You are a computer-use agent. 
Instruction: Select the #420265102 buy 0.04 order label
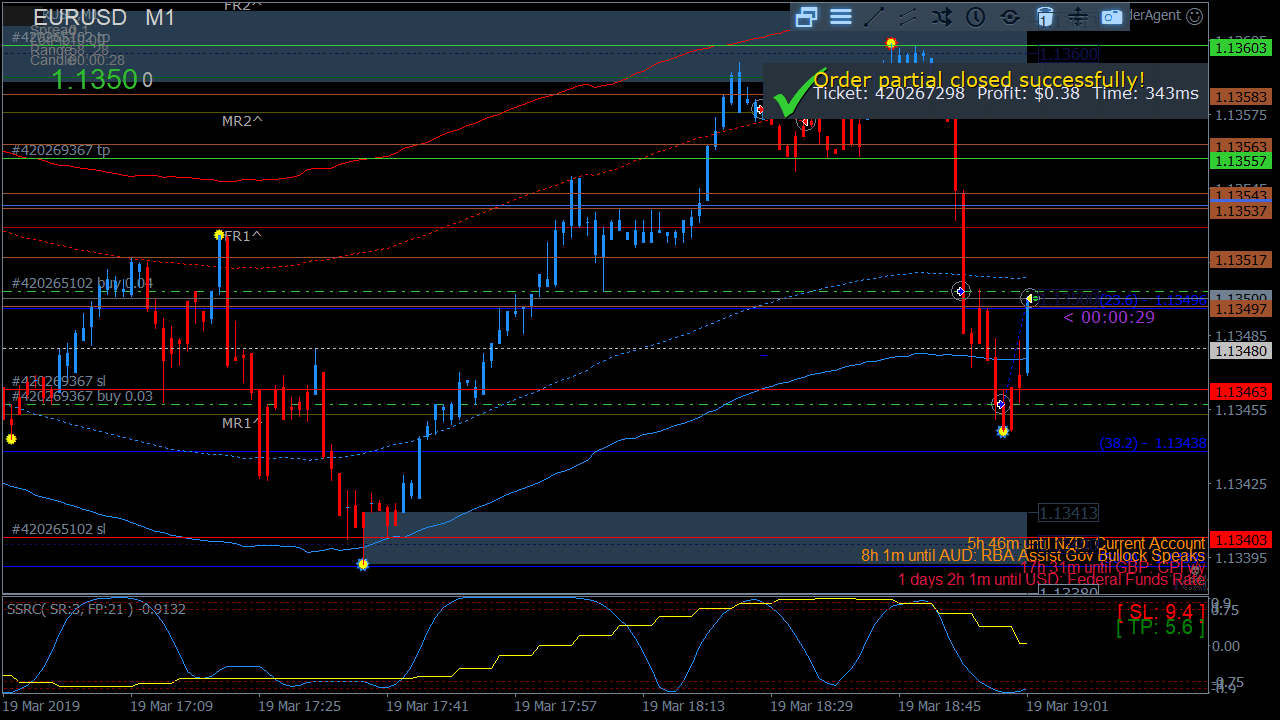click(82, 283)
